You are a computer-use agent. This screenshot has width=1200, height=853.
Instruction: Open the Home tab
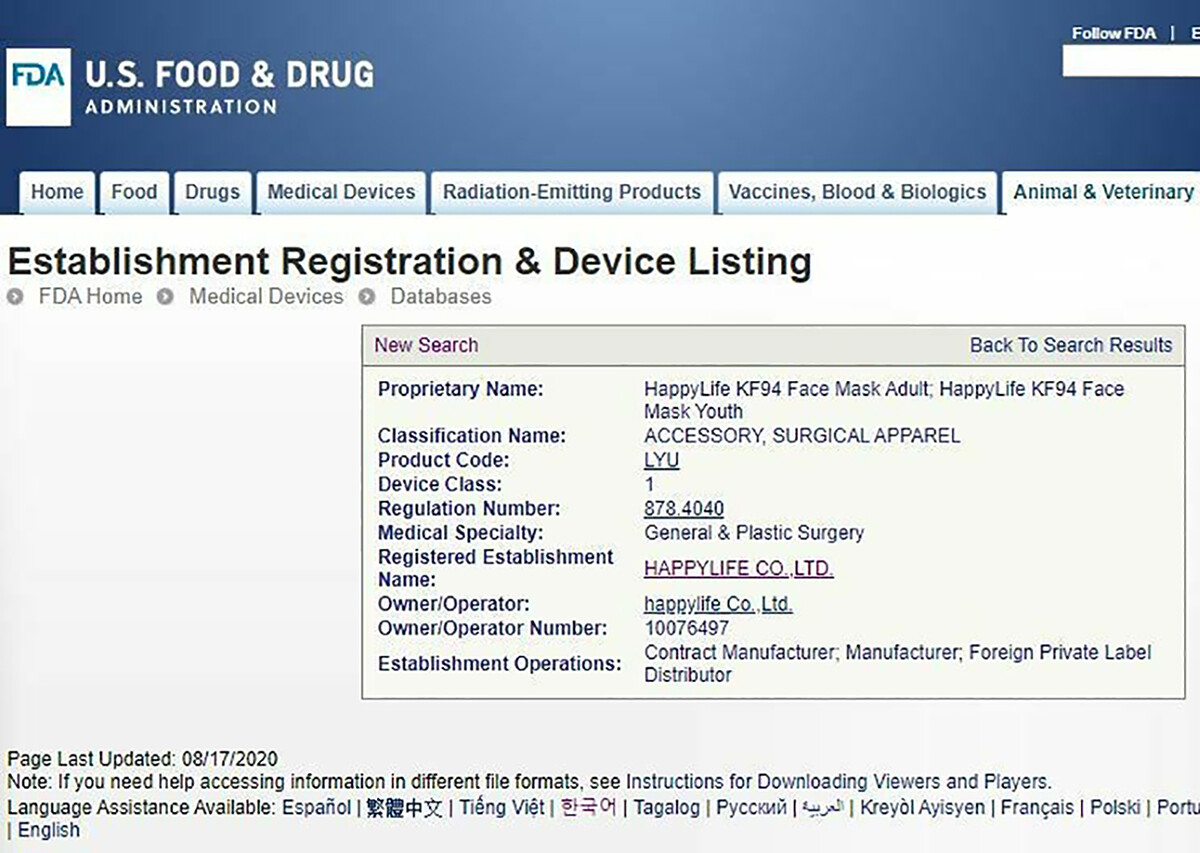(57, 192)
